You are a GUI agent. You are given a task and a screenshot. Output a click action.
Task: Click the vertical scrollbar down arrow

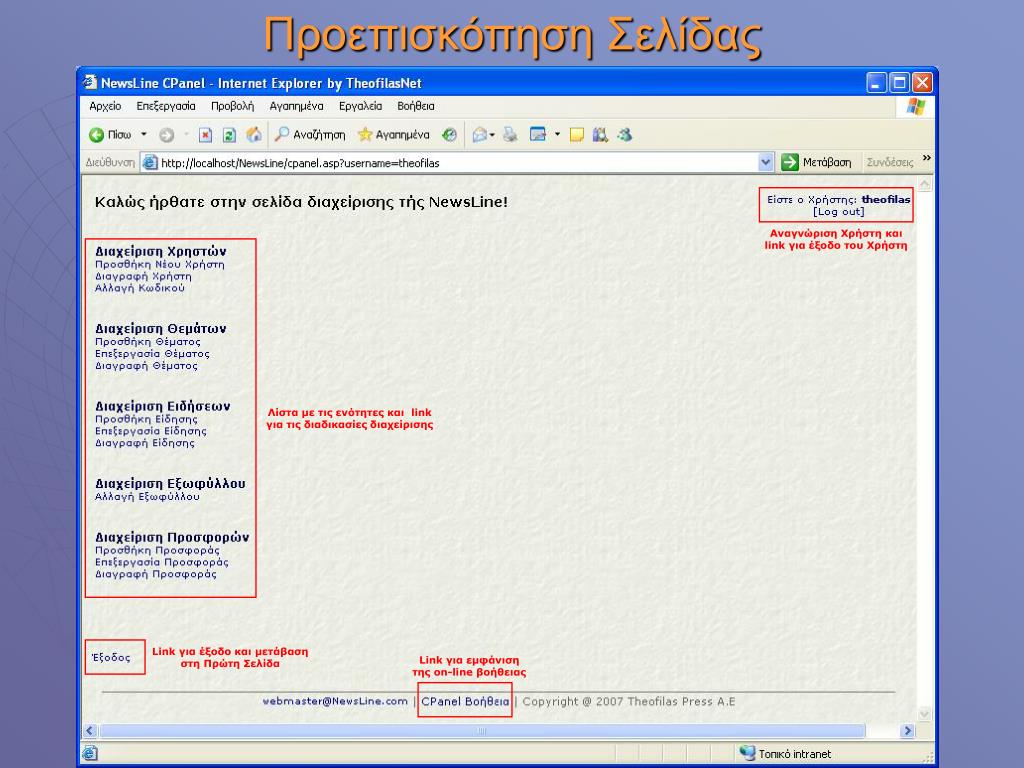click(x=925, y=714)
